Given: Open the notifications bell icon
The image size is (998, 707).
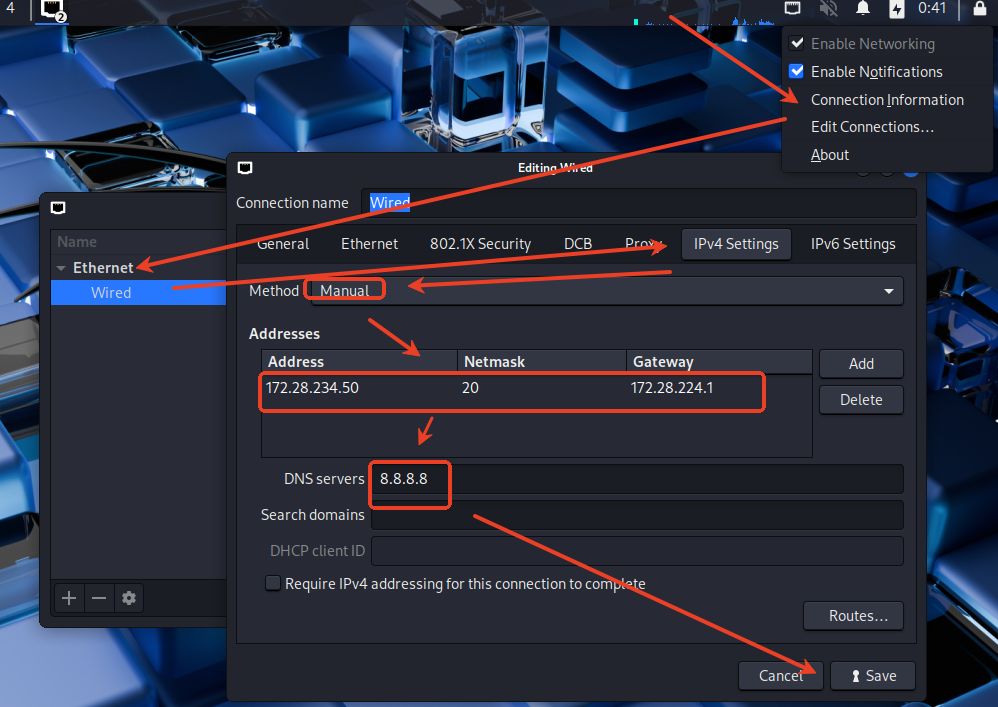Looking at the screenshot, I should (863, 9).
